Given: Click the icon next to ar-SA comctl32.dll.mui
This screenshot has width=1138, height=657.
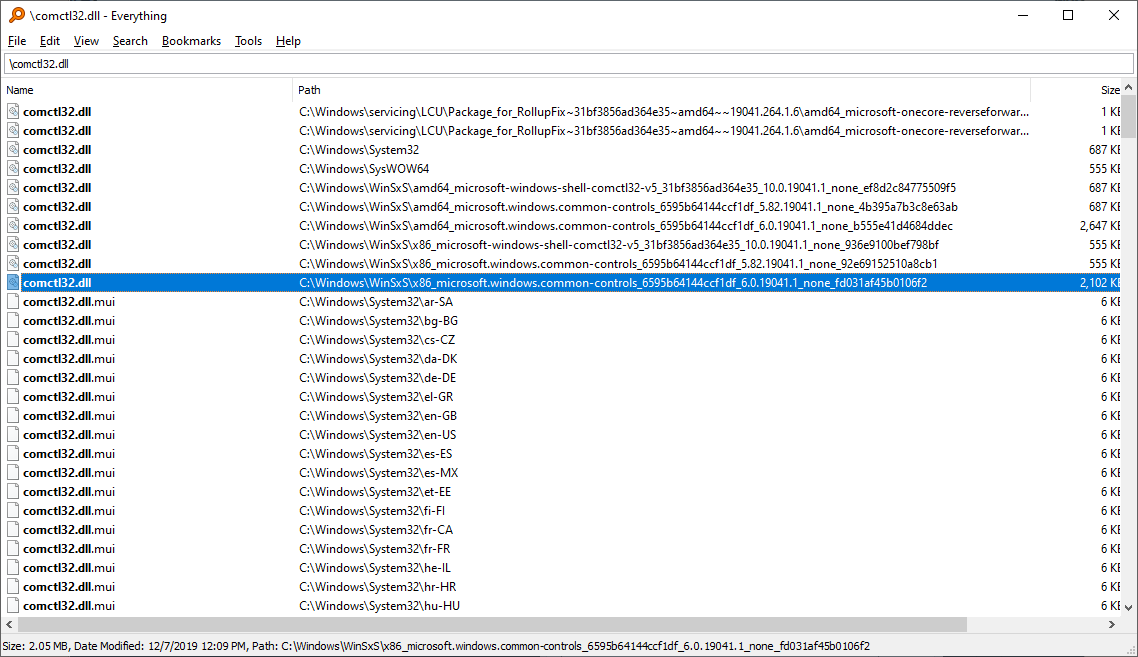Looking at the screenshot, I should [x=11, y=301].
